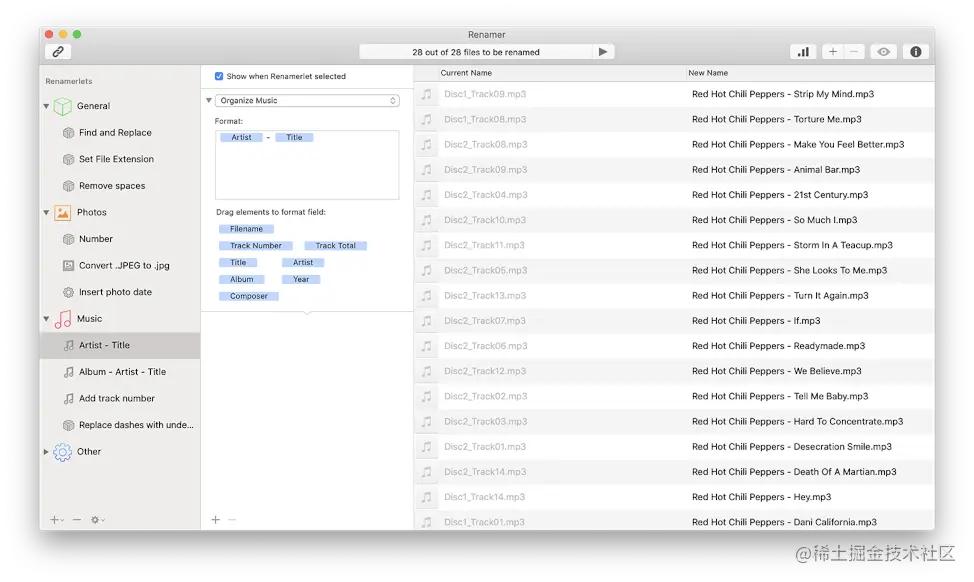Click the Year element tag

point(301,279)
